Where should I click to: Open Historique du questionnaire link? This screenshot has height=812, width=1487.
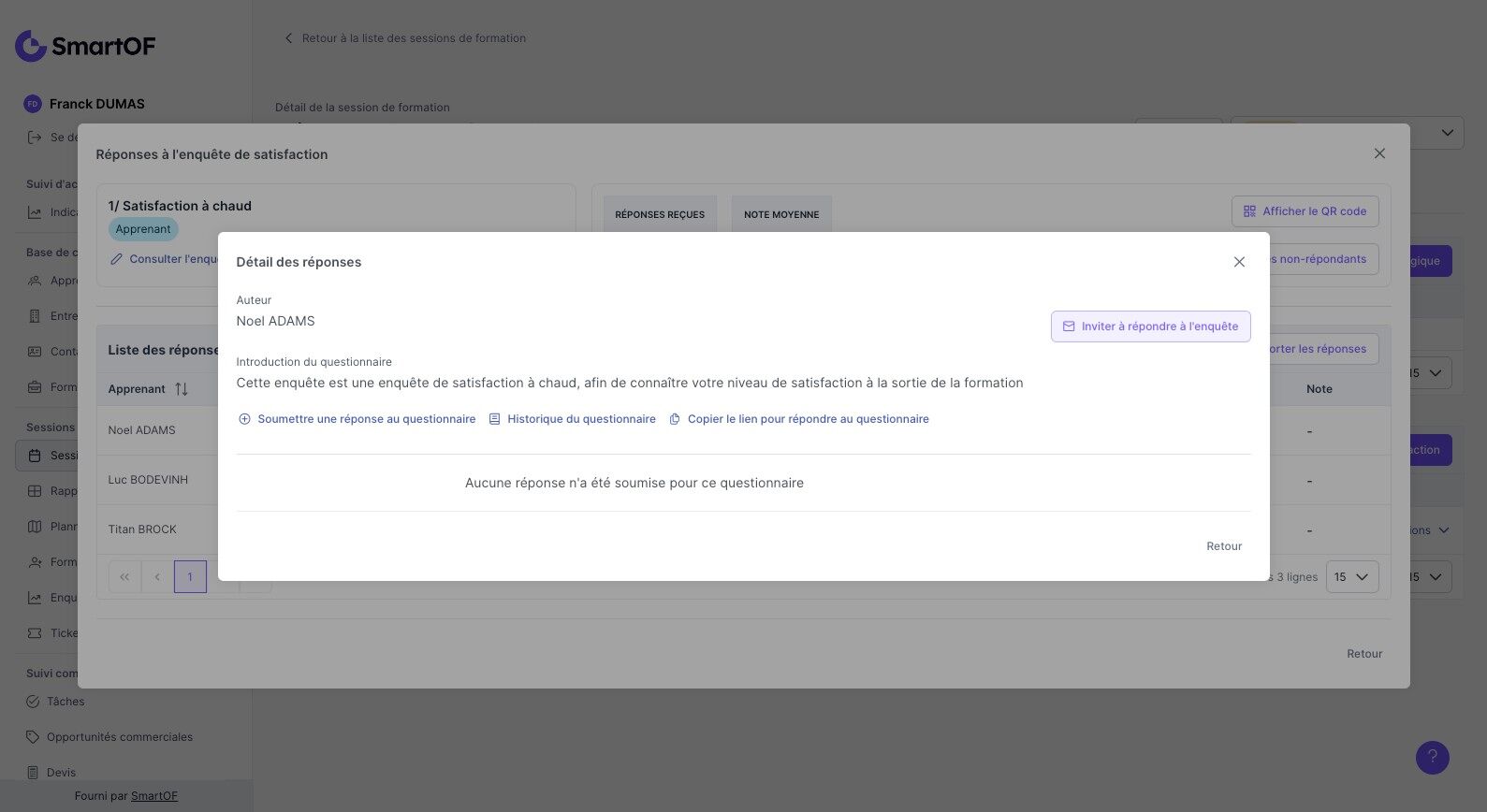tap(572, 419)
